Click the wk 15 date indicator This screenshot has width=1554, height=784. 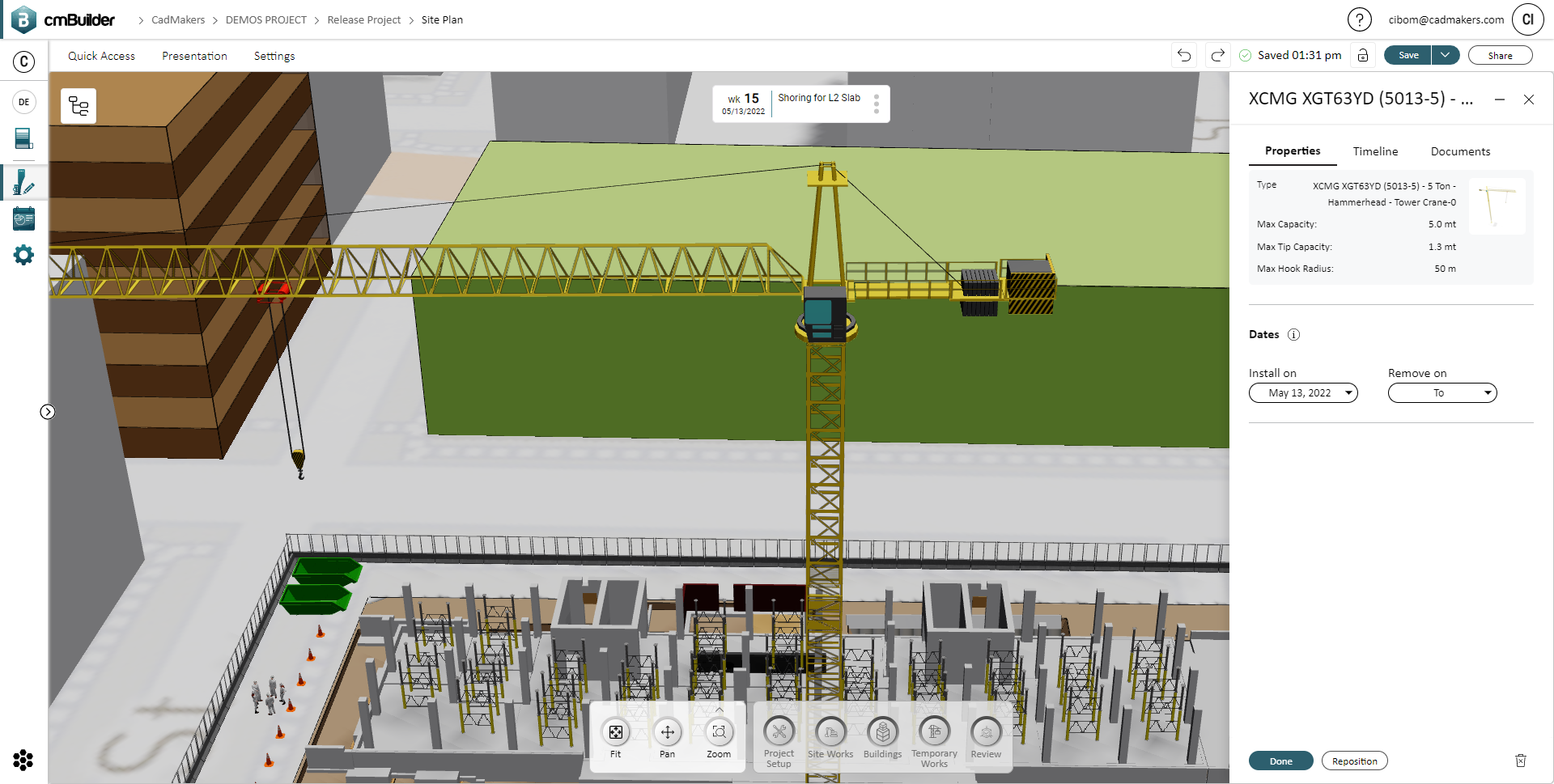743,104
